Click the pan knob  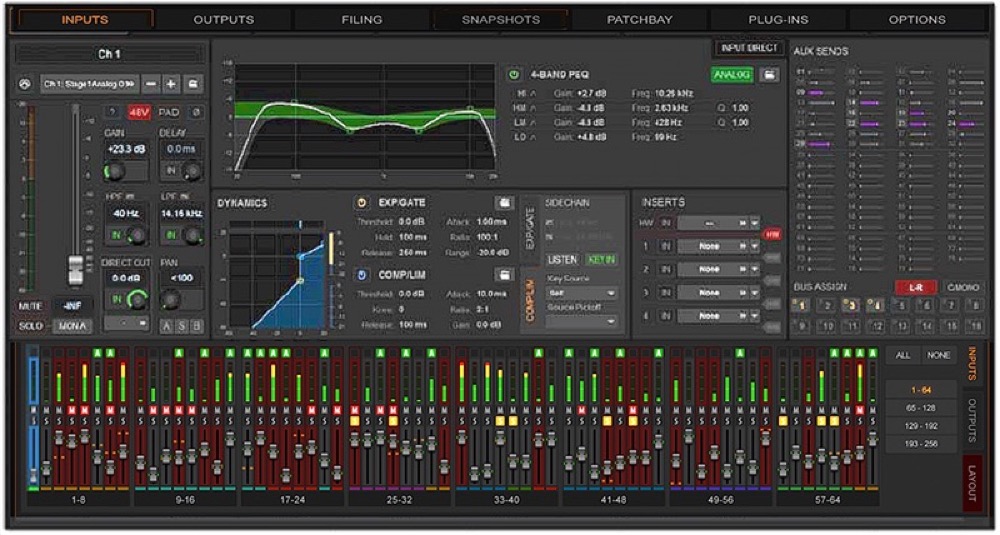(170, 299)
